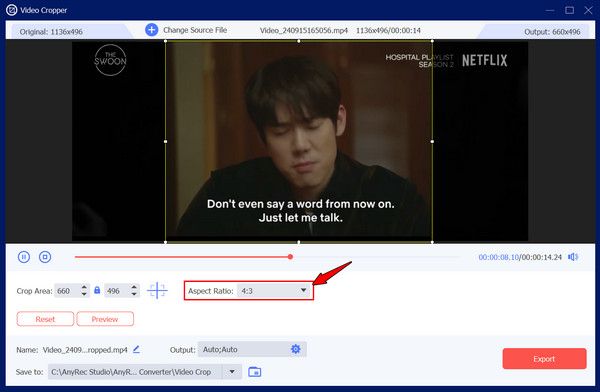Click the Video_2409...ropped.mp4 name text
Screen dimensions: 600x392
pyautogui.click(x=85, y=350)
